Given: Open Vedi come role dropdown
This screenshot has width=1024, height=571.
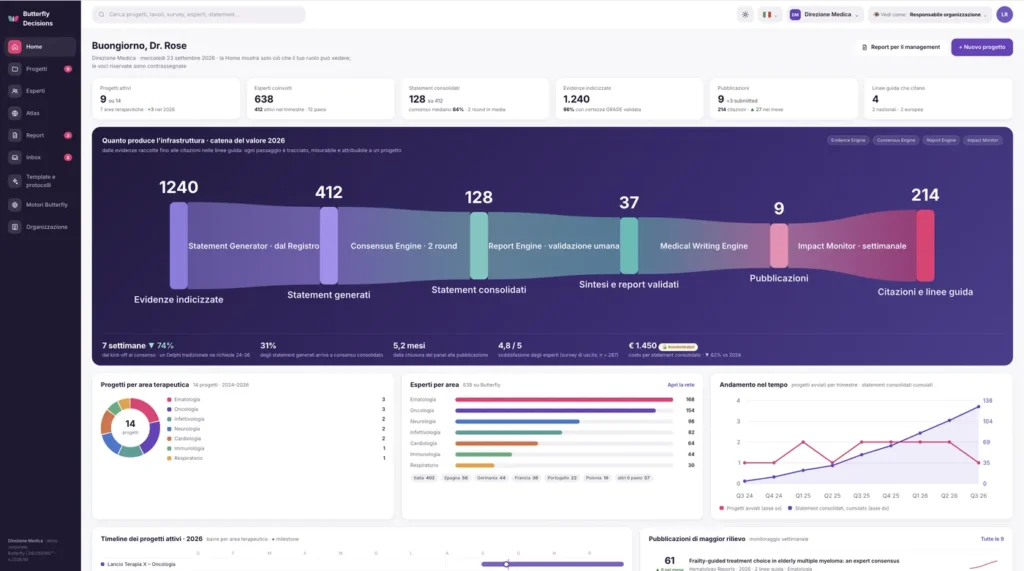Looking at the screenshot, I should 930,14.
